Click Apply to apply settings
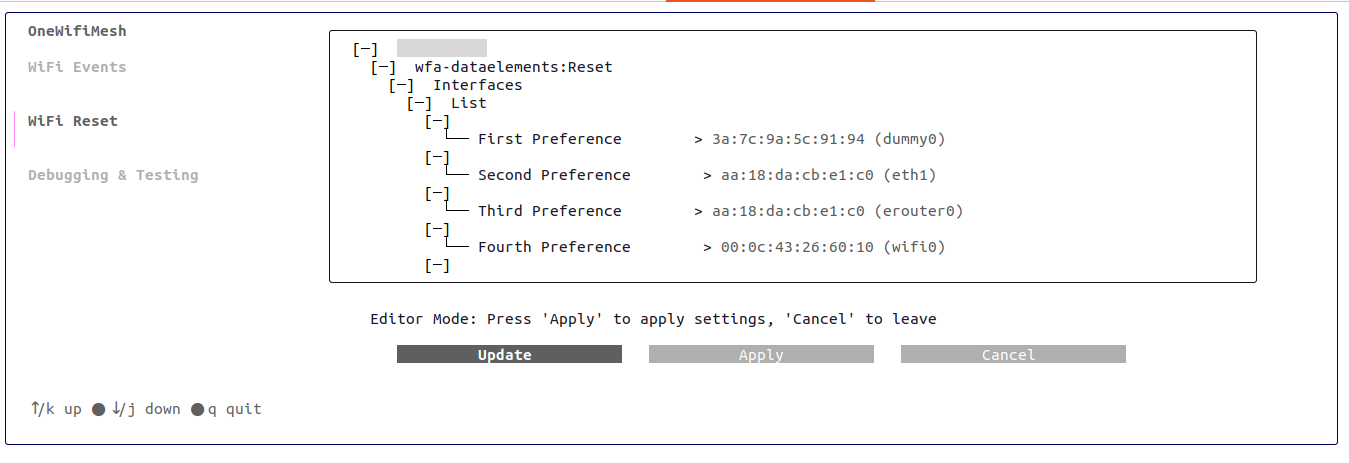1349x463 pixels. click(x=761, y=355)
